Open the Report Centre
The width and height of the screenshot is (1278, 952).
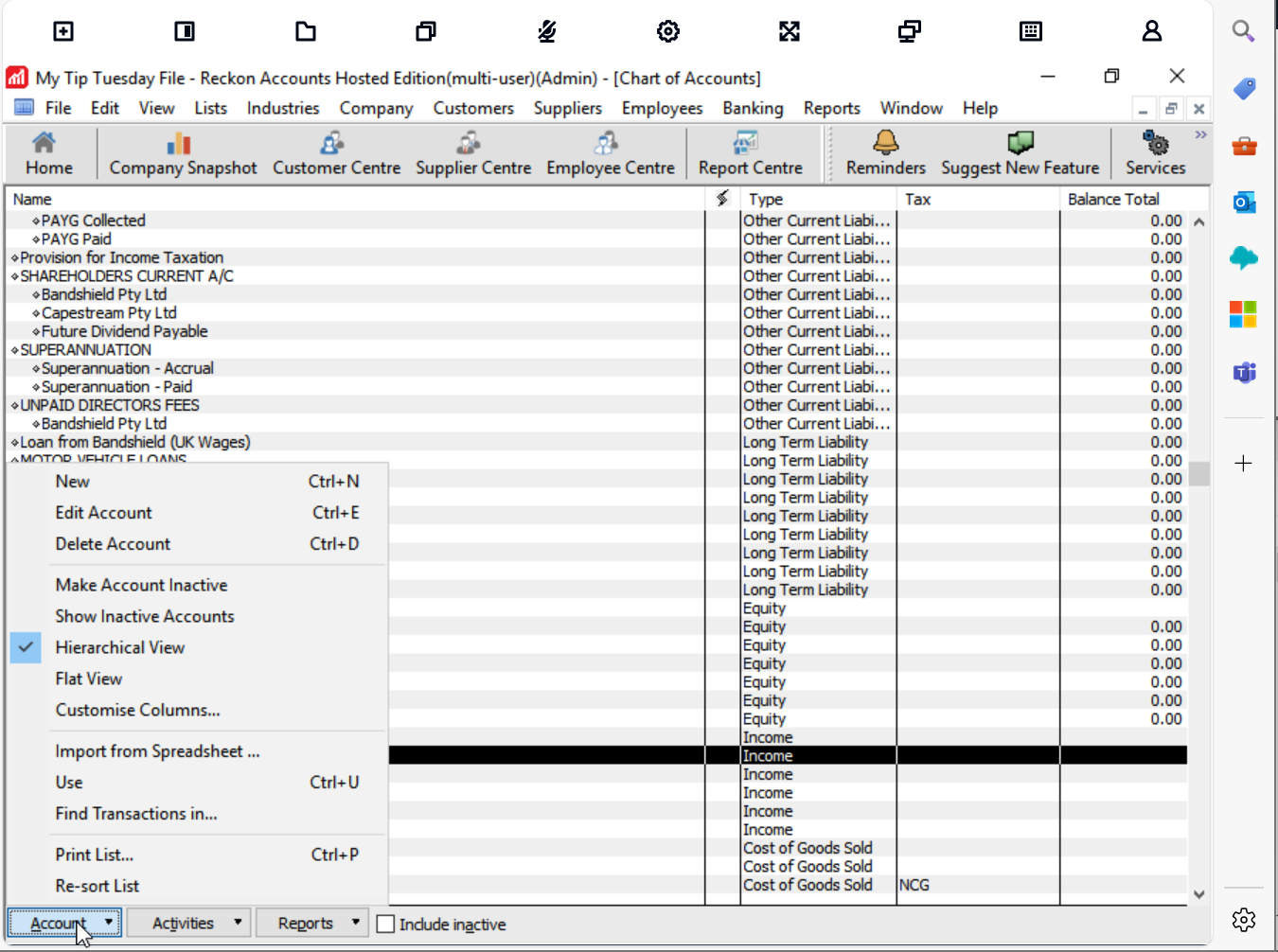coord(750,153)
